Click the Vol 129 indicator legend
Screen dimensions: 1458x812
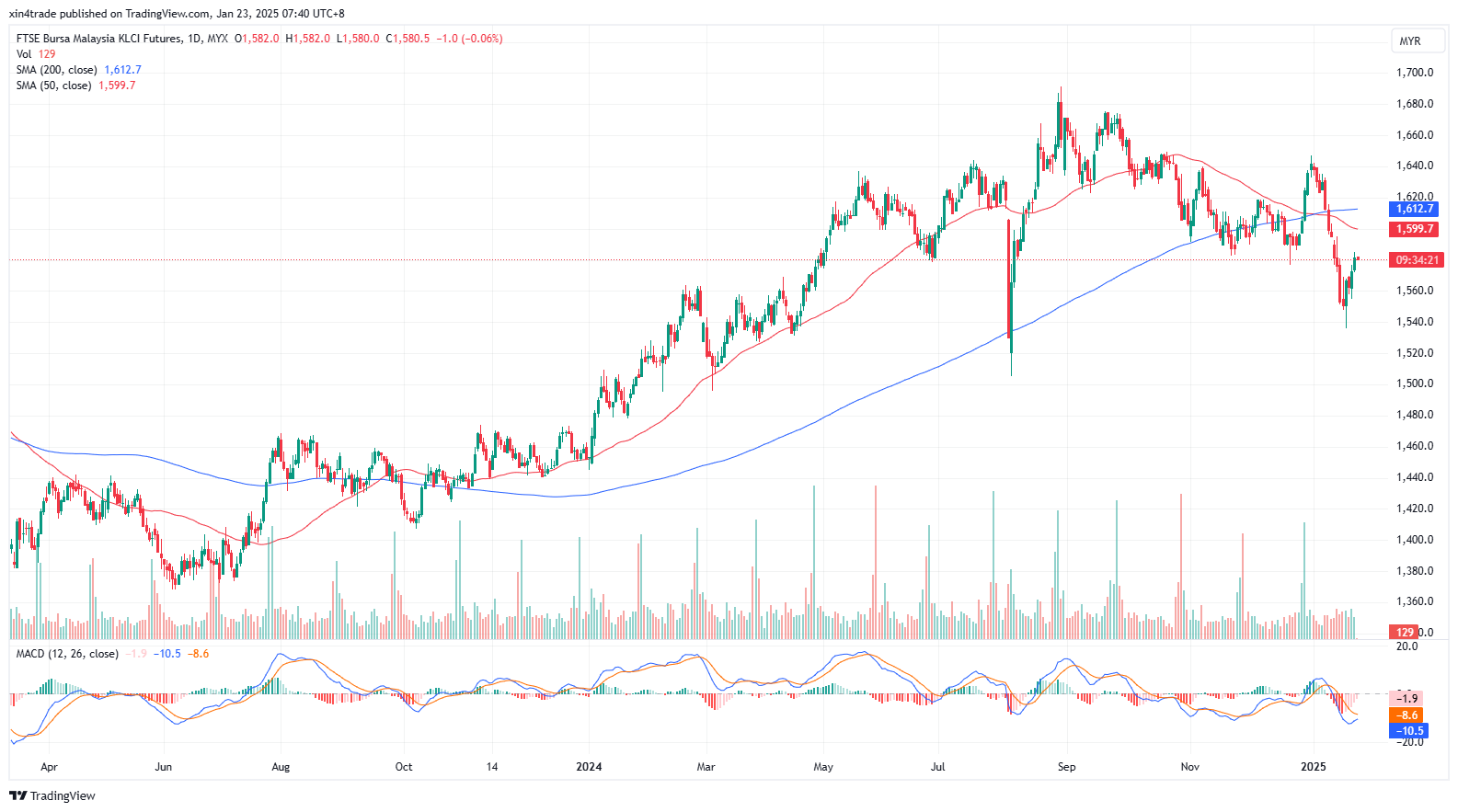pyautogui.click(x=36, y=54)
